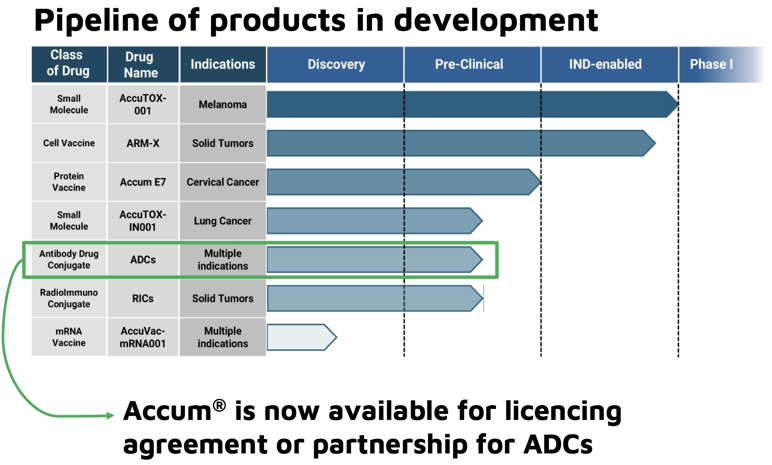Select the 'mRNA Vaccine' class cell
Screen dimensions: 772x465
pyautogui.click(x=69, y=337)
